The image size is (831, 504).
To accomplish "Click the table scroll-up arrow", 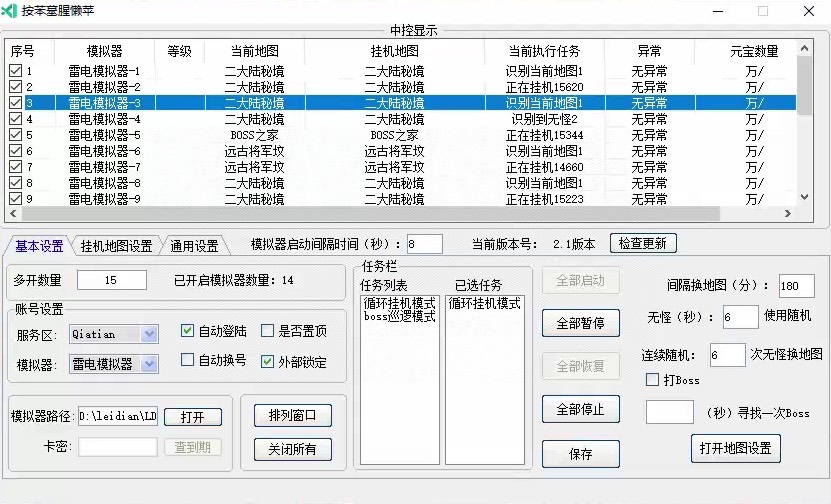I will [804, 48].
